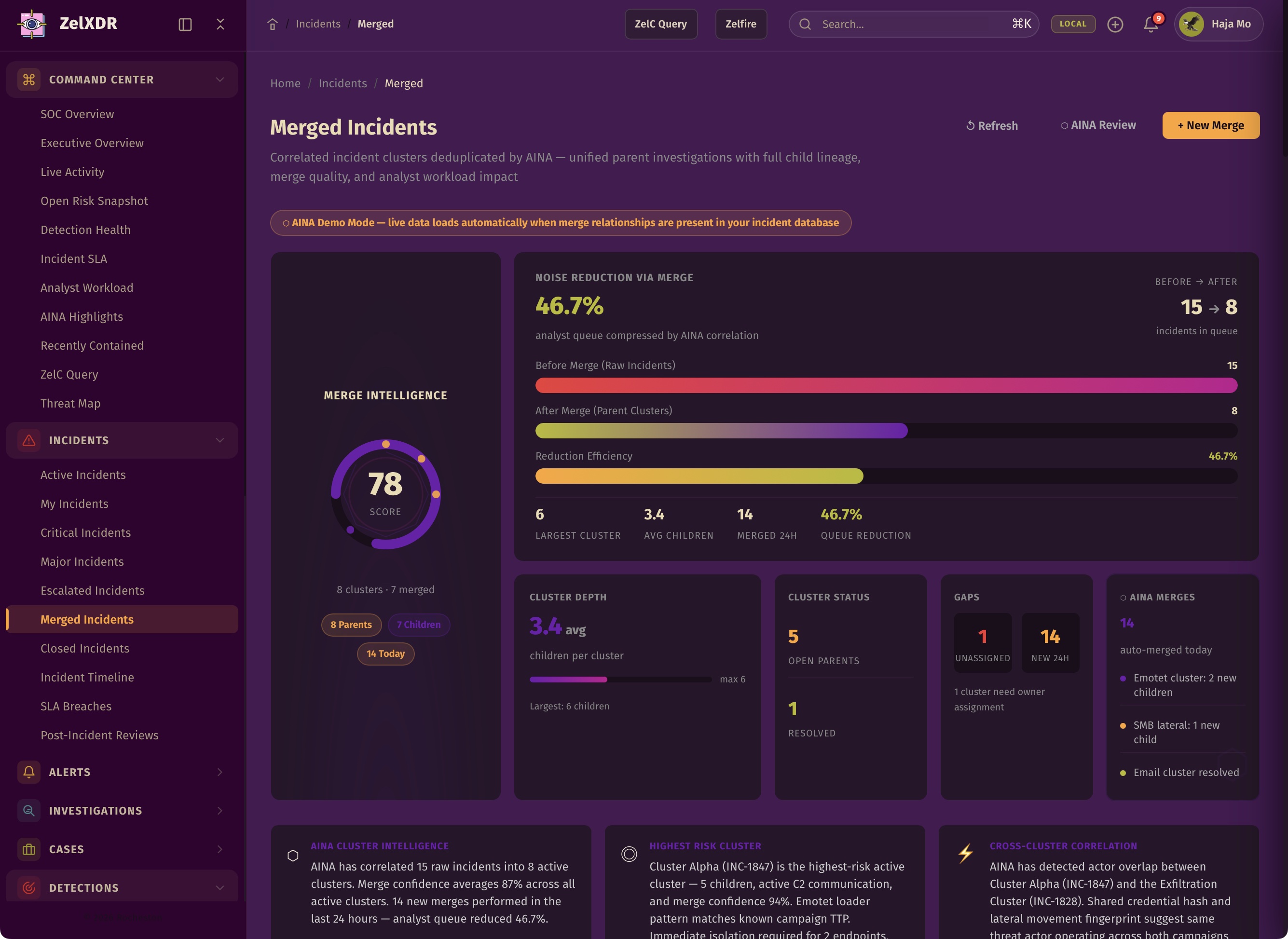The image size is (1288, 939).
Task: Click the New Merge button
Action: 1210,125
